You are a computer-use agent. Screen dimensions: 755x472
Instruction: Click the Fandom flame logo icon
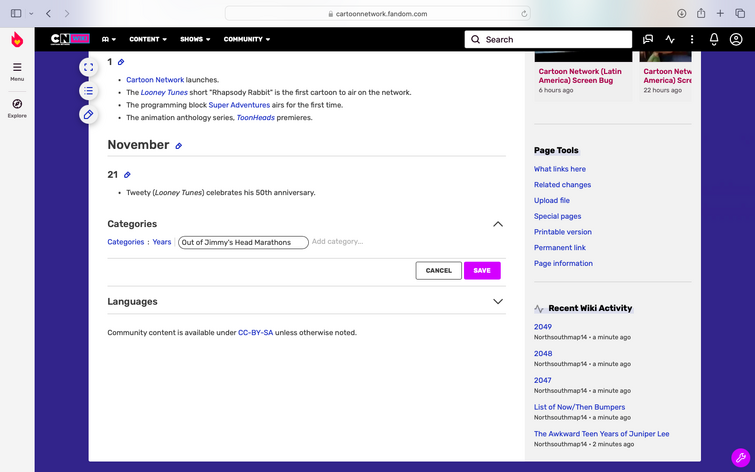pos(17,39)
